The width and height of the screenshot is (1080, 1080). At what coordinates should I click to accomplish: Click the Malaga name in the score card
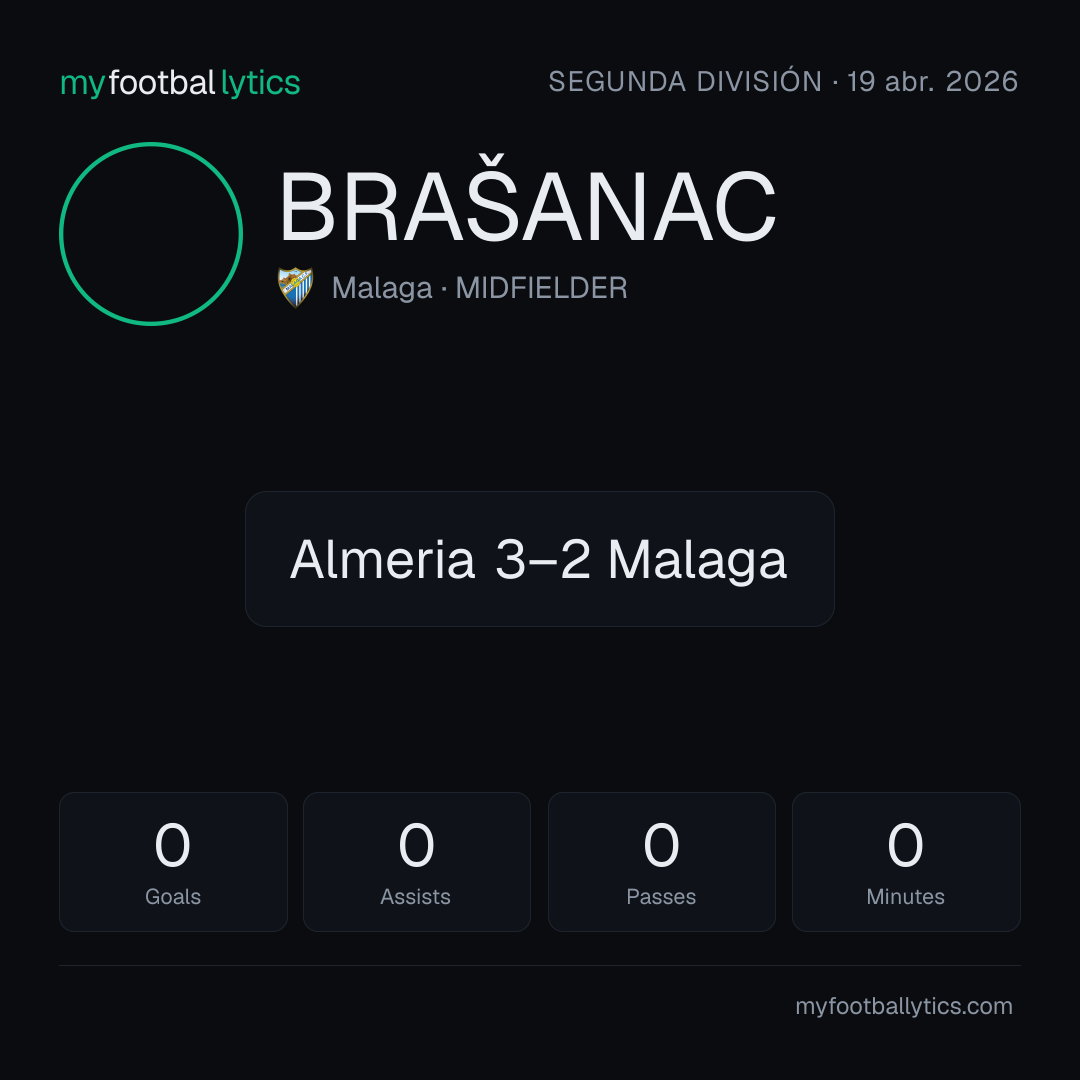697,561
